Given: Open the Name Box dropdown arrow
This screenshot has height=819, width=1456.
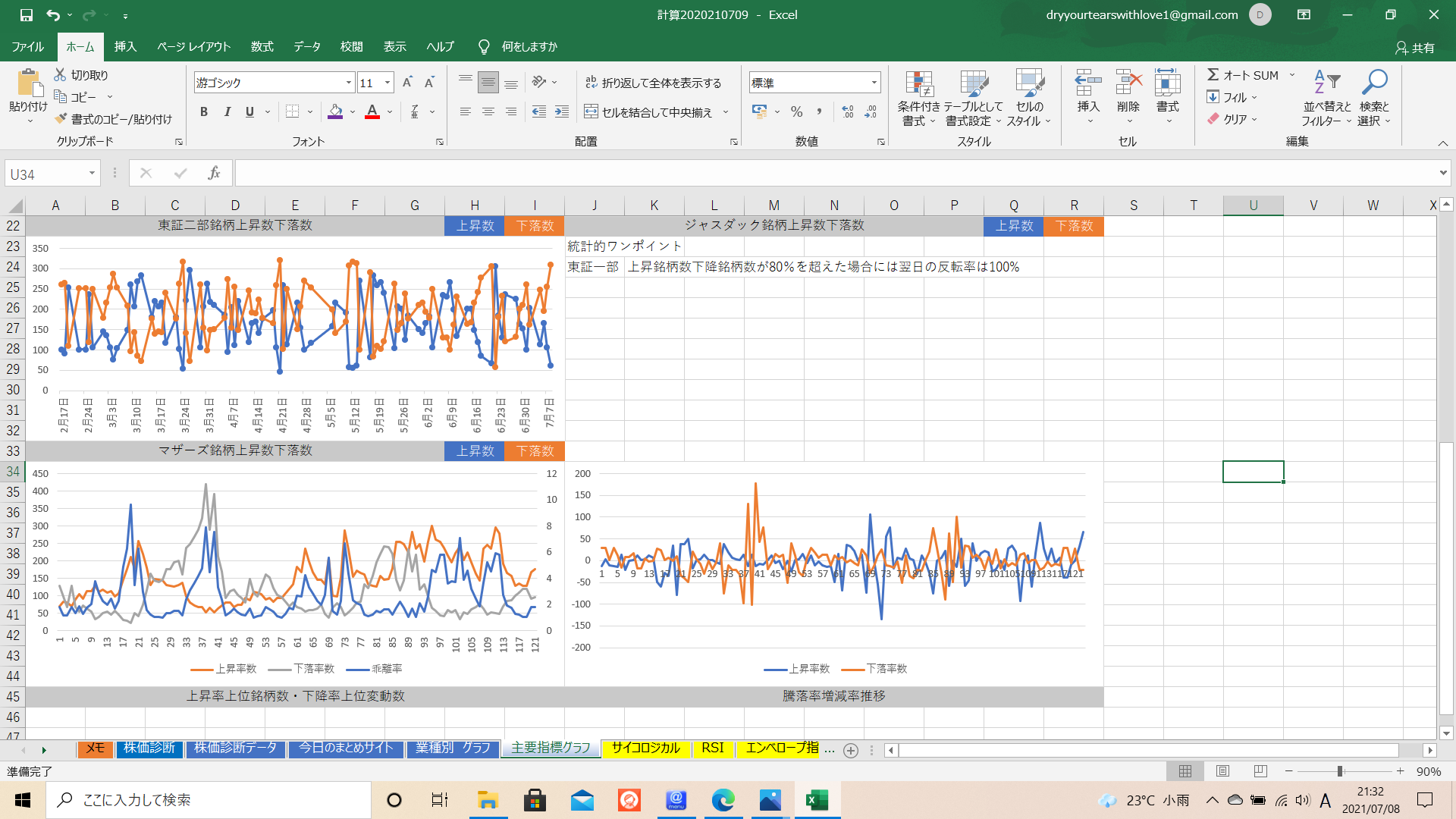Looking at the screenshot, I should pos(92,174).
